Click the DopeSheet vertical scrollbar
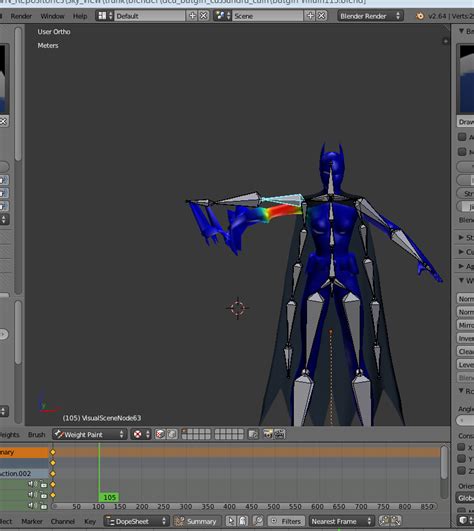The height and width of the screenshot is (531, 474). (445, 463)
